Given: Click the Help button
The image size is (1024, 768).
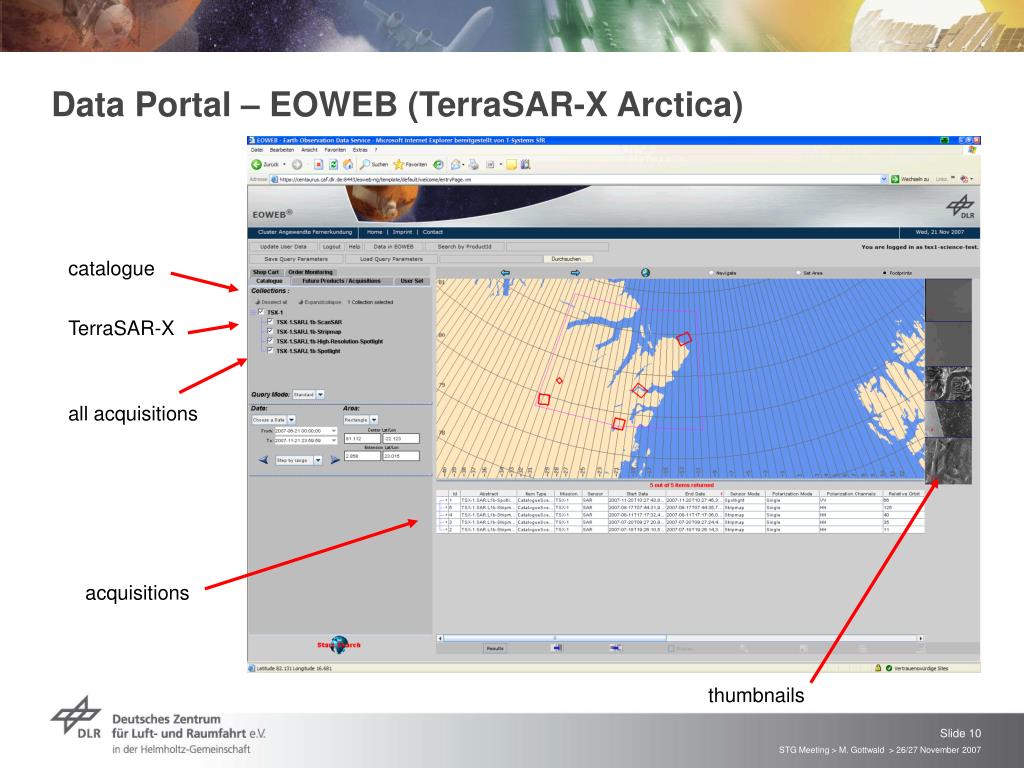Looking at the screenshot, I should click(354, 247).
